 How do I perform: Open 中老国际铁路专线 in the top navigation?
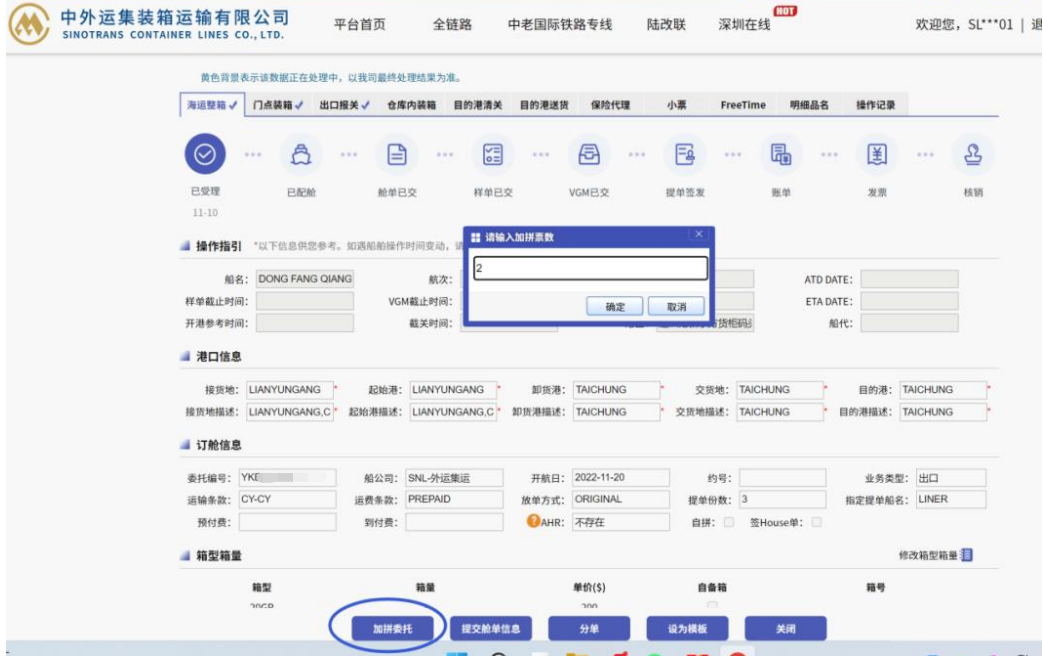(559, 25)
